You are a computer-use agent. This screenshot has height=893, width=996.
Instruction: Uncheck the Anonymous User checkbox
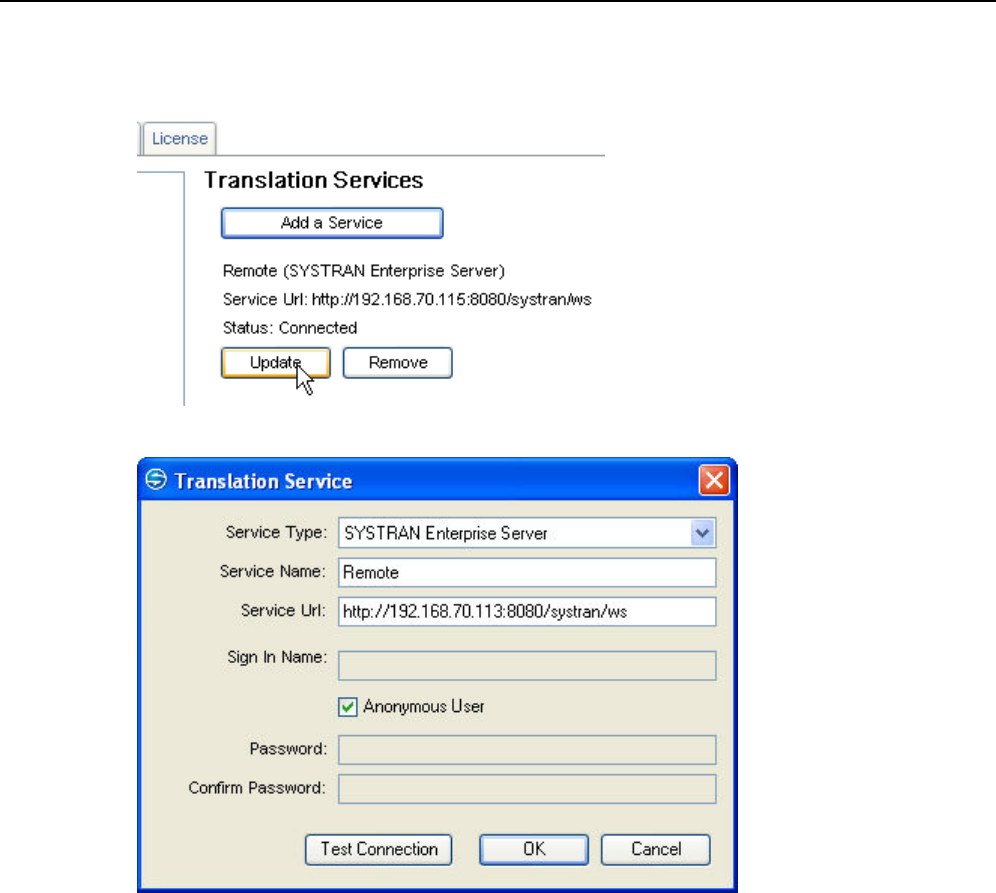point(347,707)
